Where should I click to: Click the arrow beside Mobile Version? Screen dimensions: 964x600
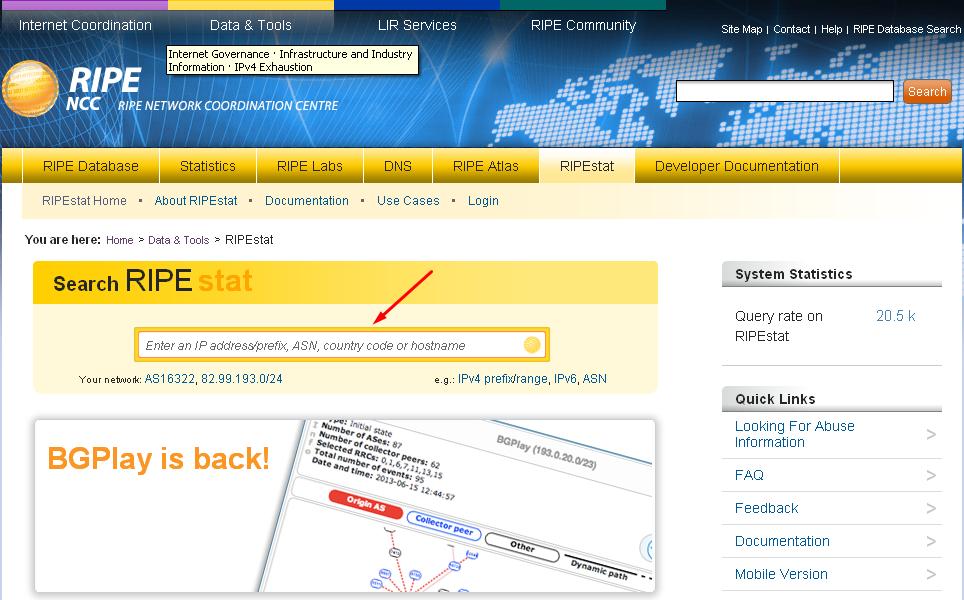click(931, 575)
